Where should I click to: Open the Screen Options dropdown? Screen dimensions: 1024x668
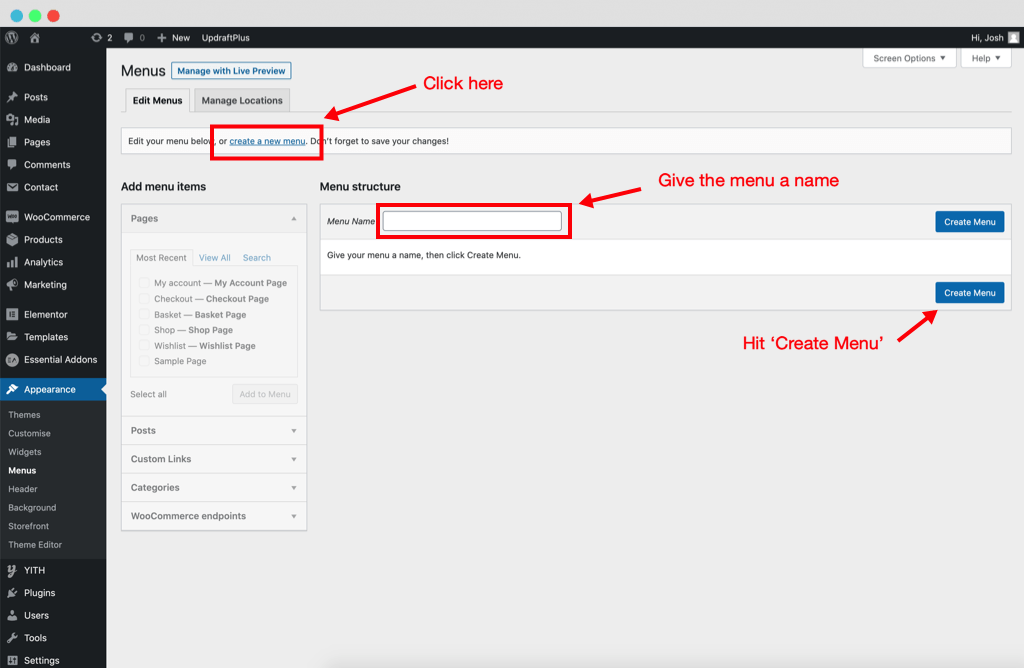(x=908, y=58)
